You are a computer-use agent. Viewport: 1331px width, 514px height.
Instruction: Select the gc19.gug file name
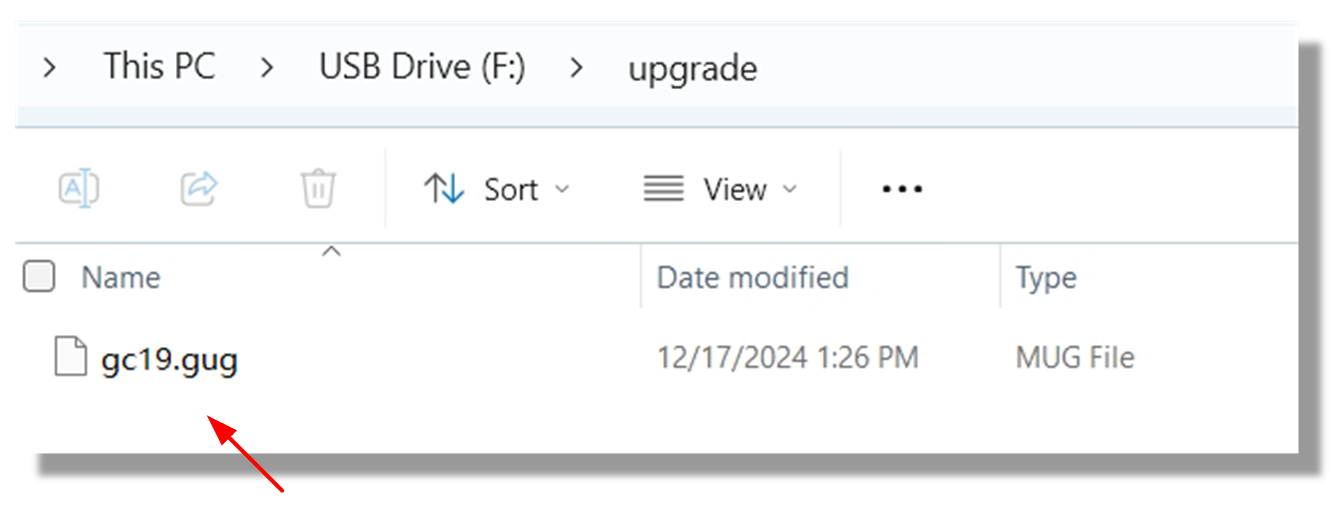click(170, 358)
